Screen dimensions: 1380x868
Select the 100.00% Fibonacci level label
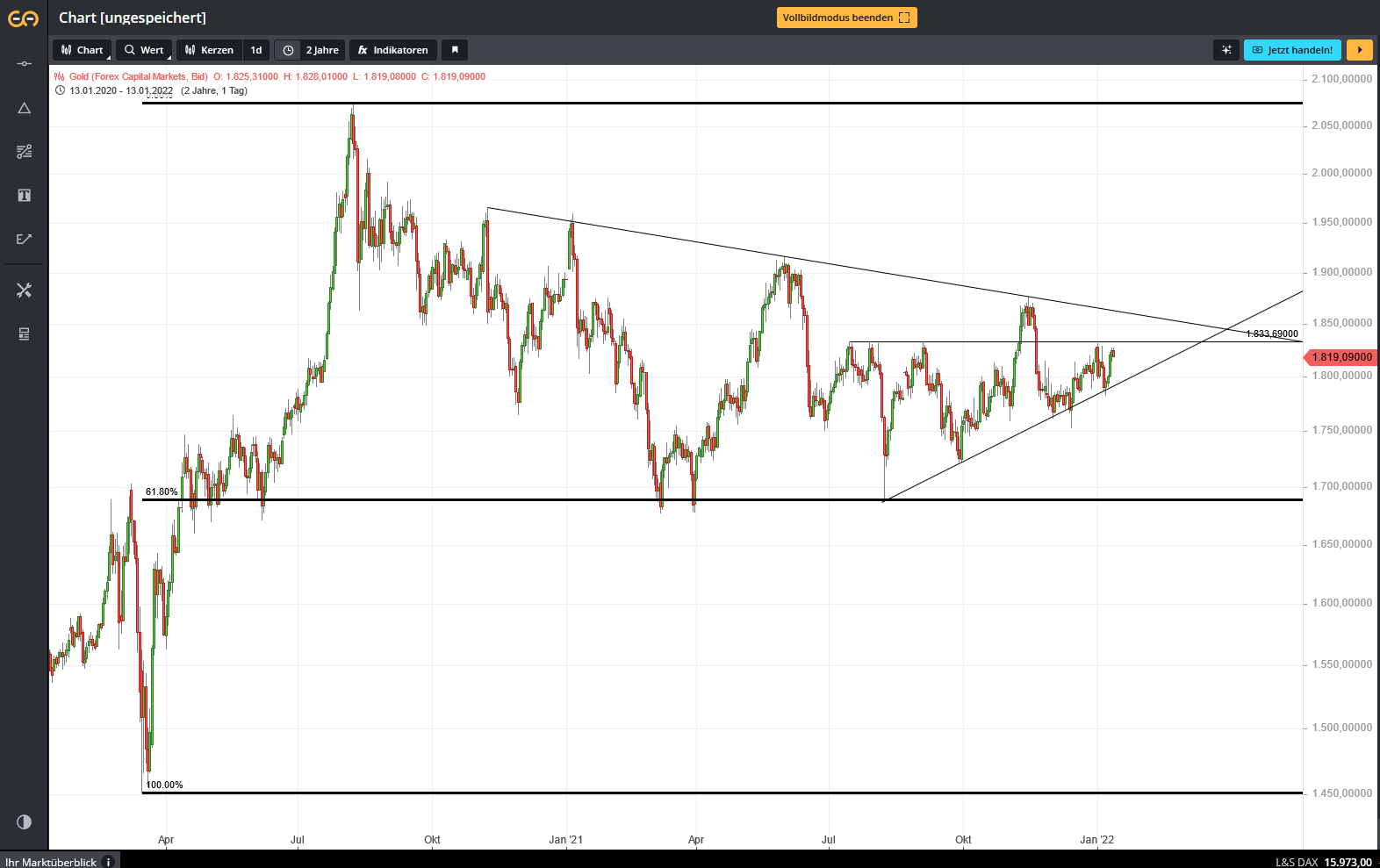(164, 785)
